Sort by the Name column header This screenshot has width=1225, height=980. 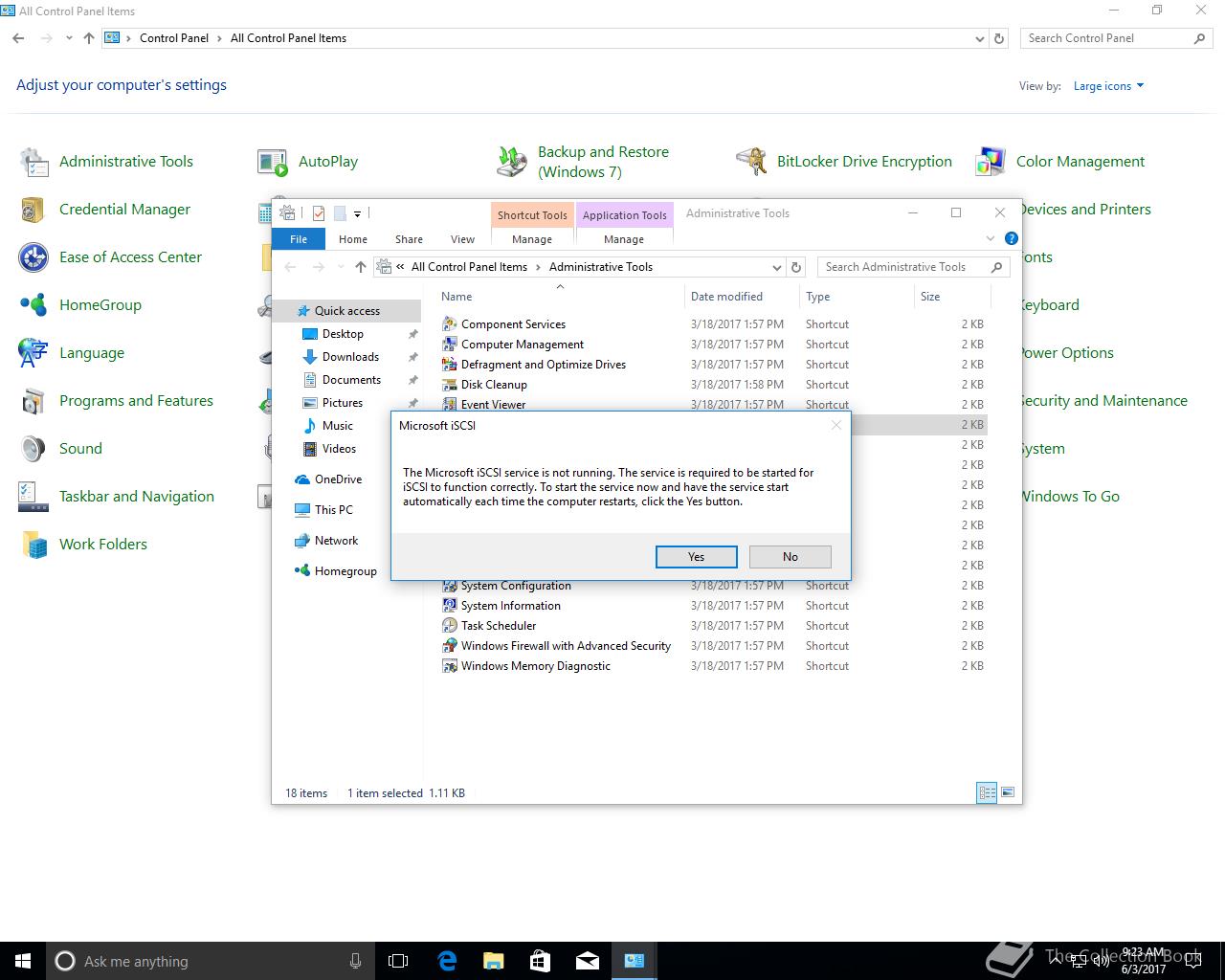tap(457, 297)
